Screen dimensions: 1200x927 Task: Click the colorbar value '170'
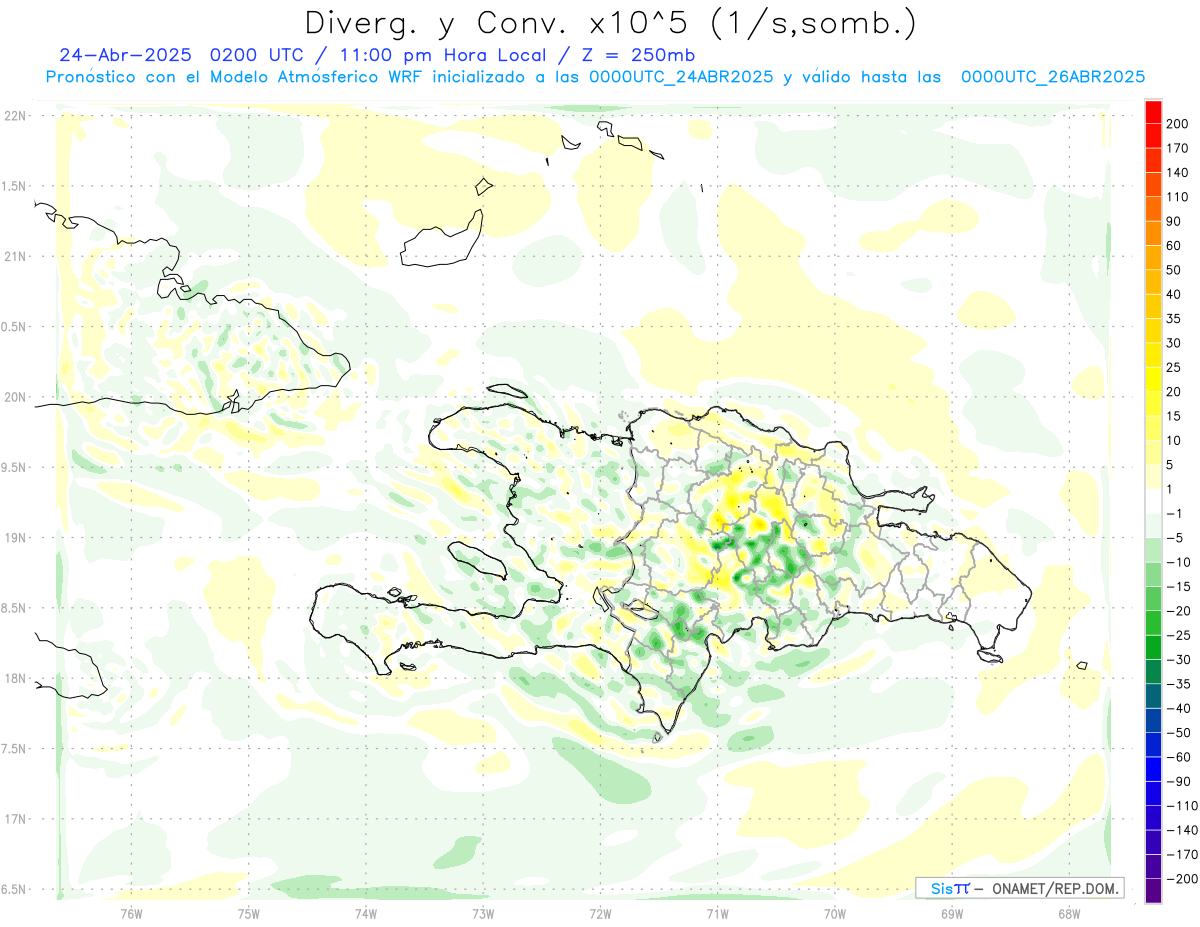click(1177, 148)
